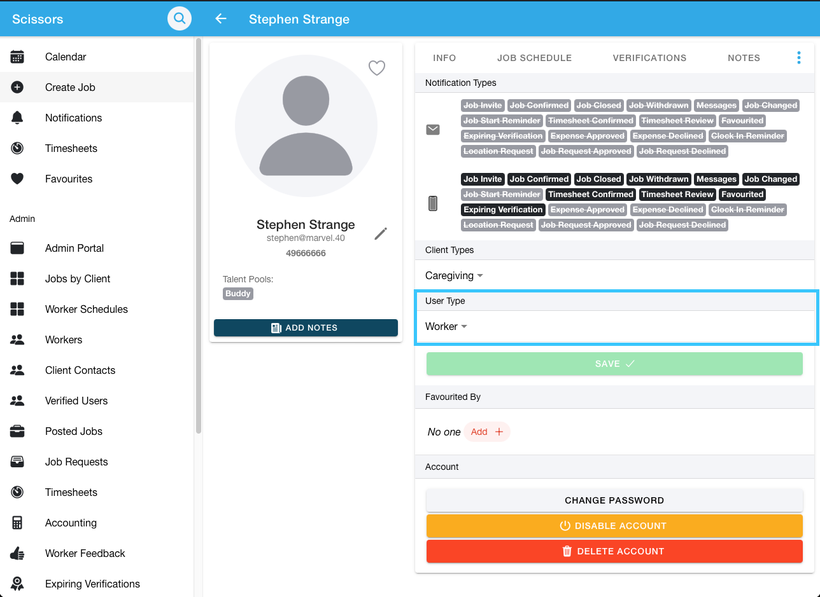
Task: Switch to the INFO tab
Action: [445, 58]
